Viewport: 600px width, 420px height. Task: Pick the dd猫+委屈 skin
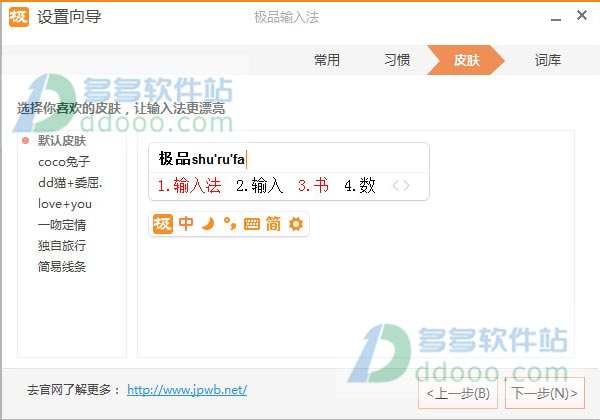coord(70,183)
